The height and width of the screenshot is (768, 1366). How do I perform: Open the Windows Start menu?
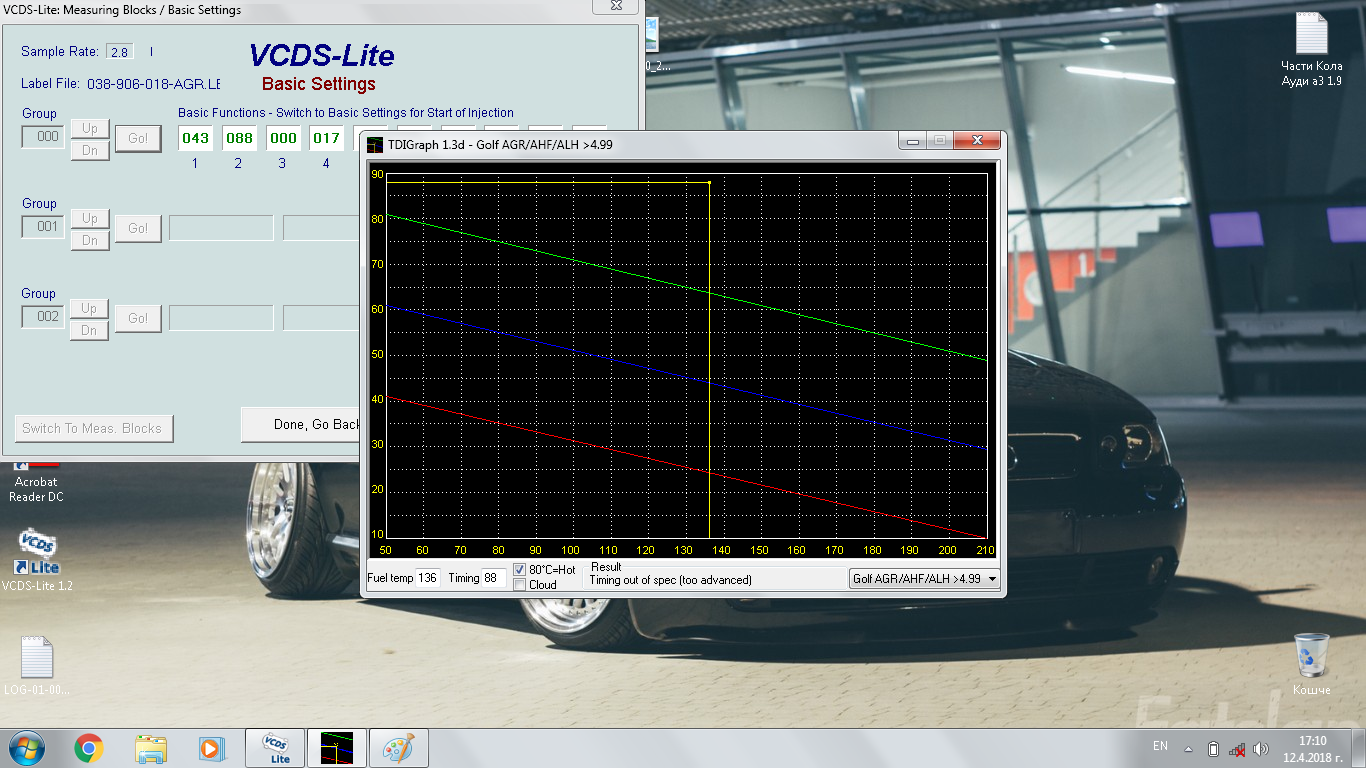point(27,748)
